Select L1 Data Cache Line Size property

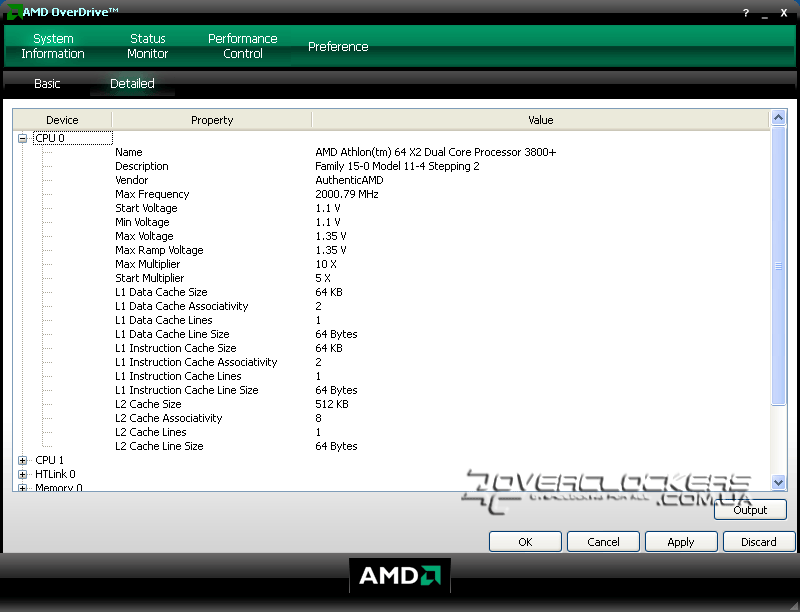coord(172,334)
